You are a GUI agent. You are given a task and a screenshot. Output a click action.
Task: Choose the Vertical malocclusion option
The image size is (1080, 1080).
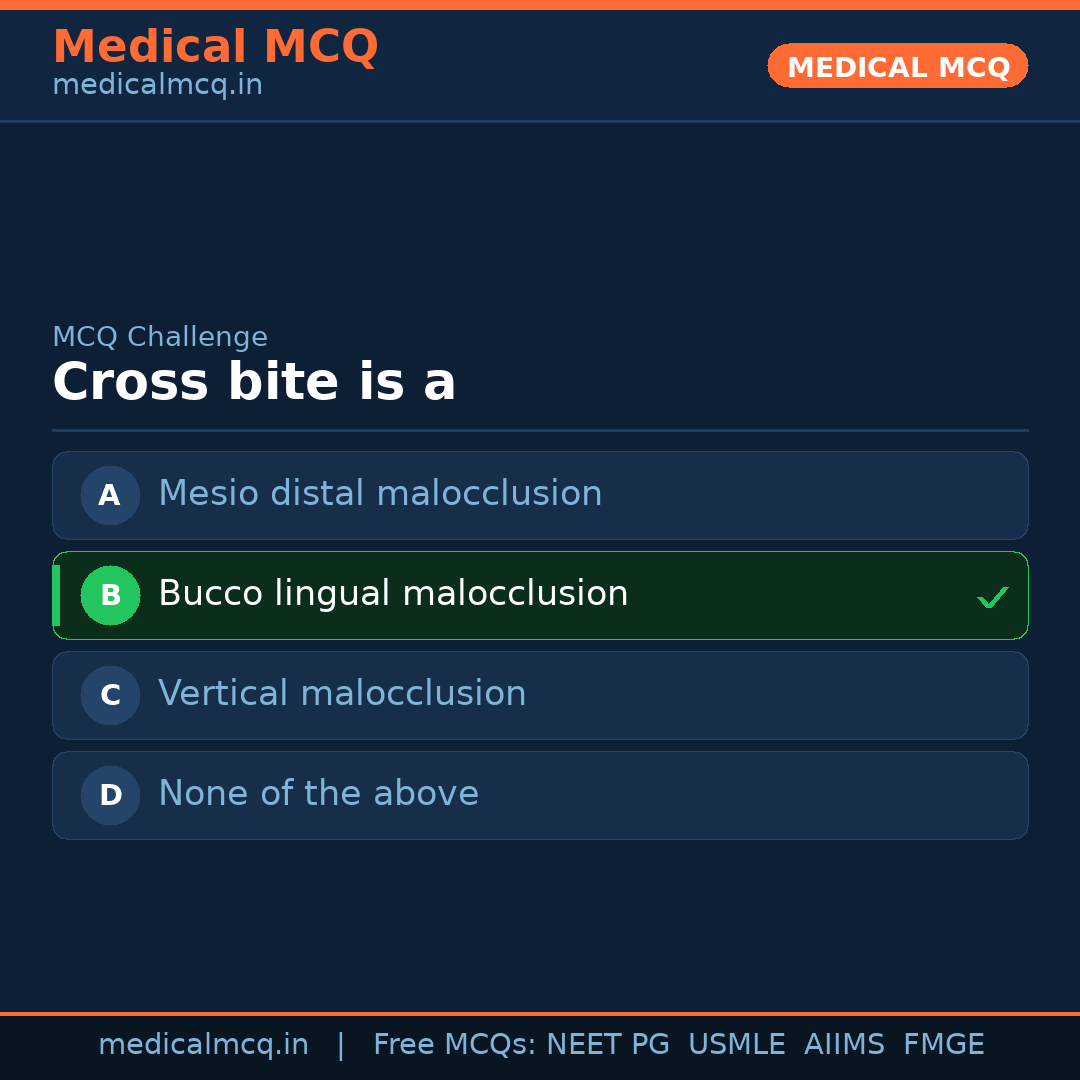342,694
